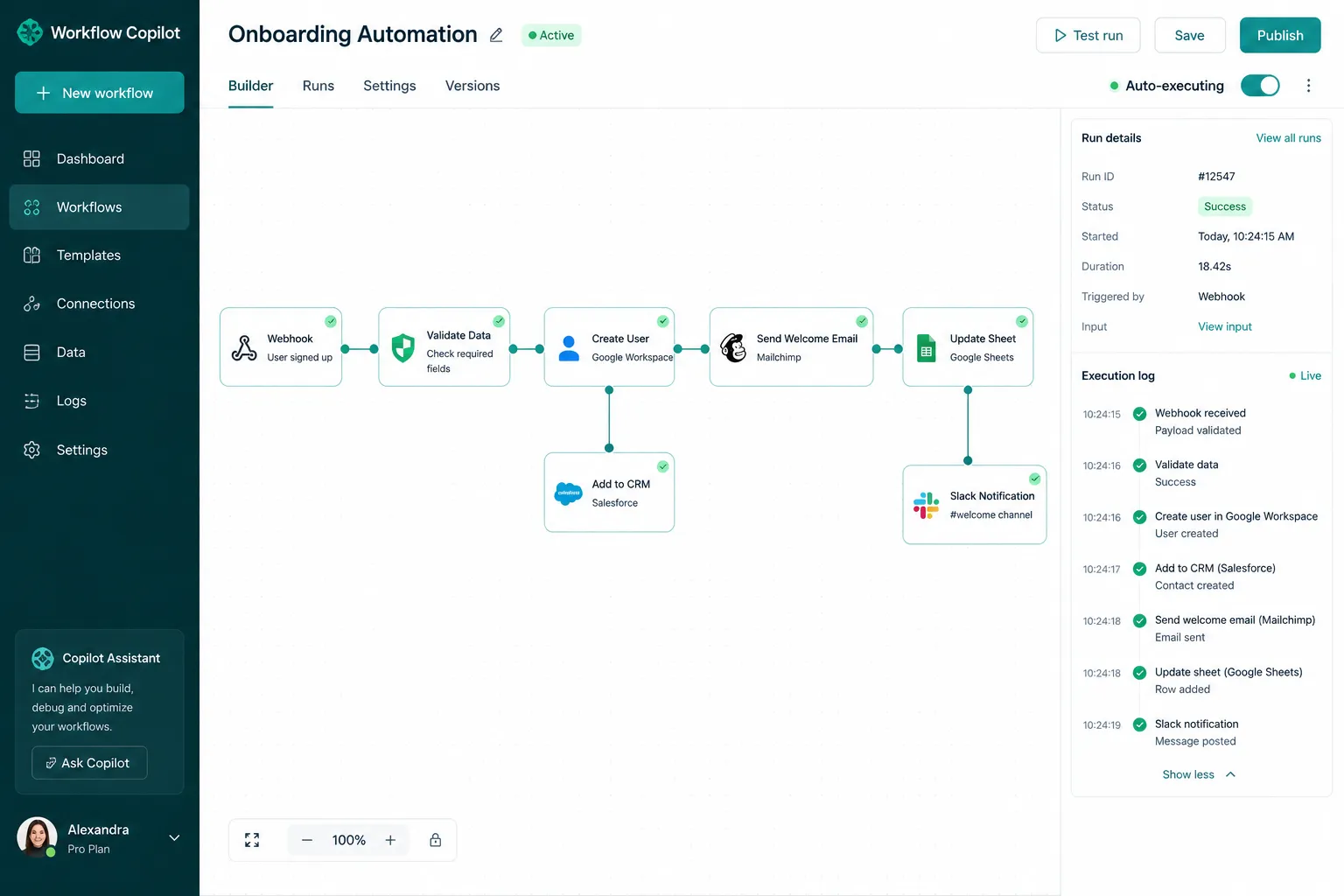The image size is (1344, 896).
Task: Click the Test run button
Action: pos(1088,35)
